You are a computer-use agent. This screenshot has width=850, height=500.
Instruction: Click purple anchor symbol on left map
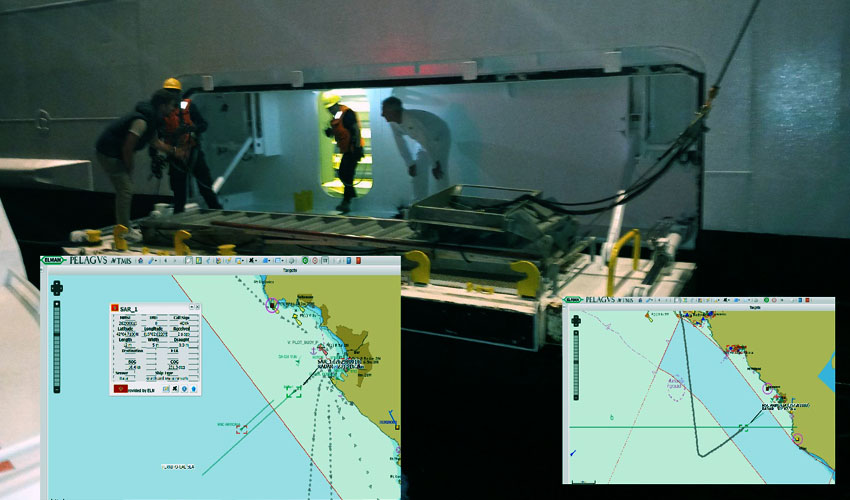(313, 351)
